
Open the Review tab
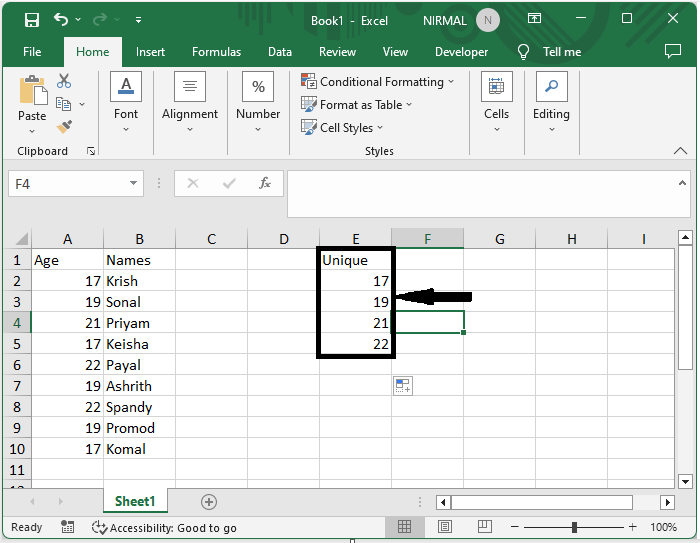[338, 52]
